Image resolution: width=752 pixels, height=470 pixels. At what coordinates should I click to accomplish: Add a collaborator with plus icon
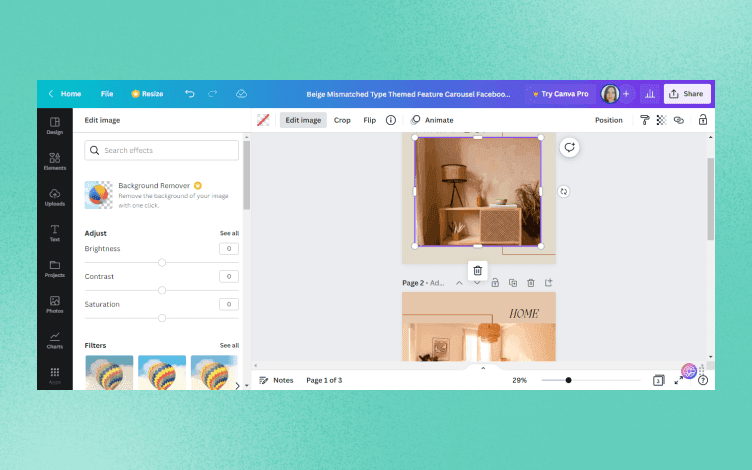626,94
